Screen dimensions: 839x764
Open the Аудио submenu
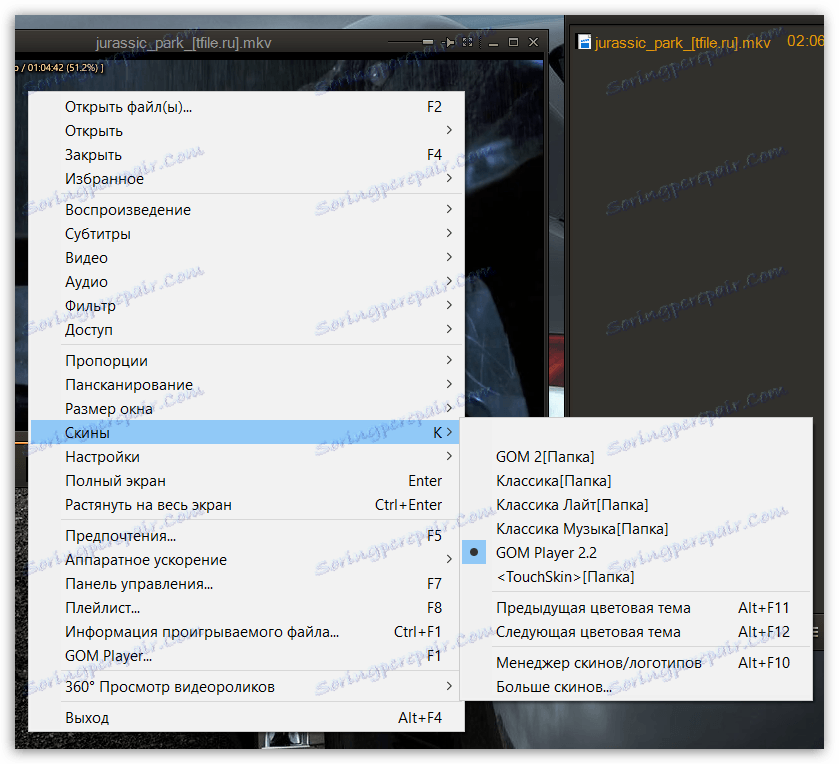pyautogui.click(x=246, y=282)
